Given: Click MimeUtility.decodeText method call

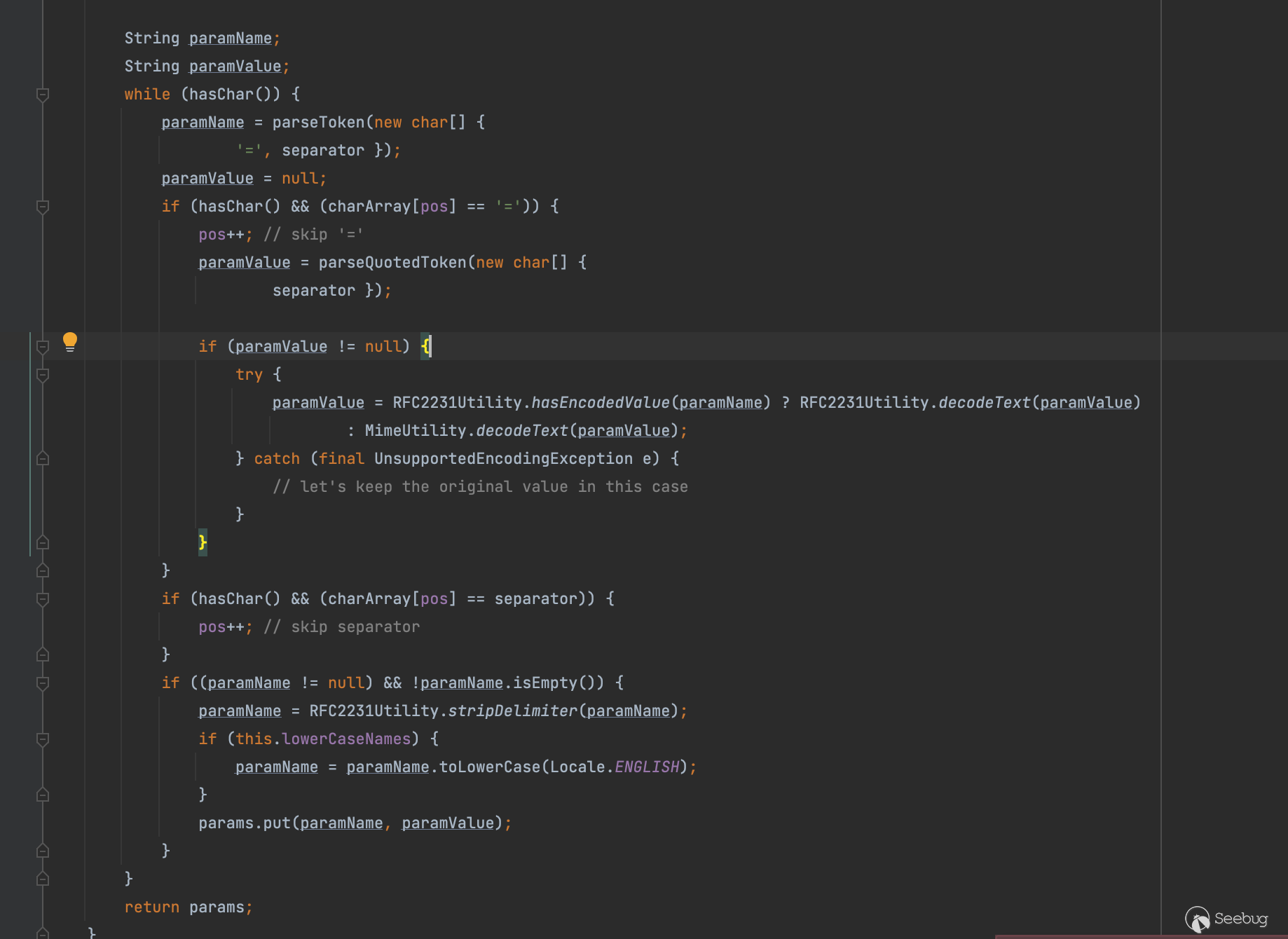Looking at the screenshot, I should coord(521,431).
